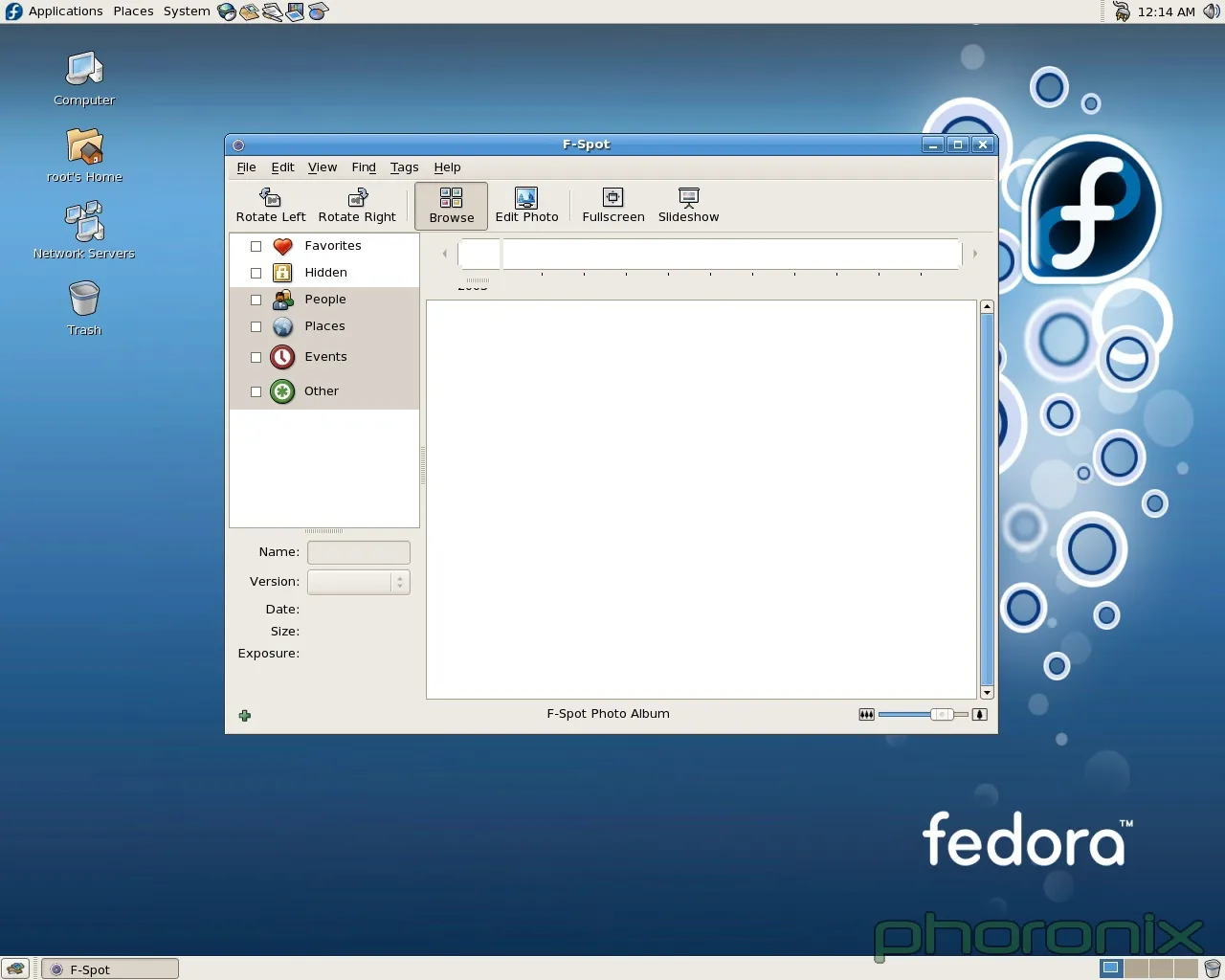
Task: Click the timeline left arrow
Action: coord(444,254)
